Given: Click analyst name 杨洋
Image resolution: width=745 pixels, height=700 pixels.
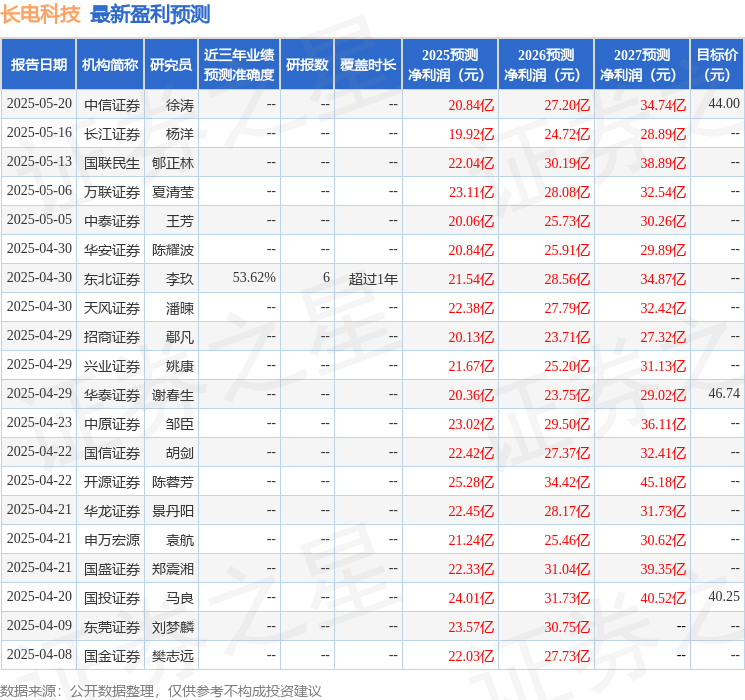Looking at the screenshot, I should [180, 134].
